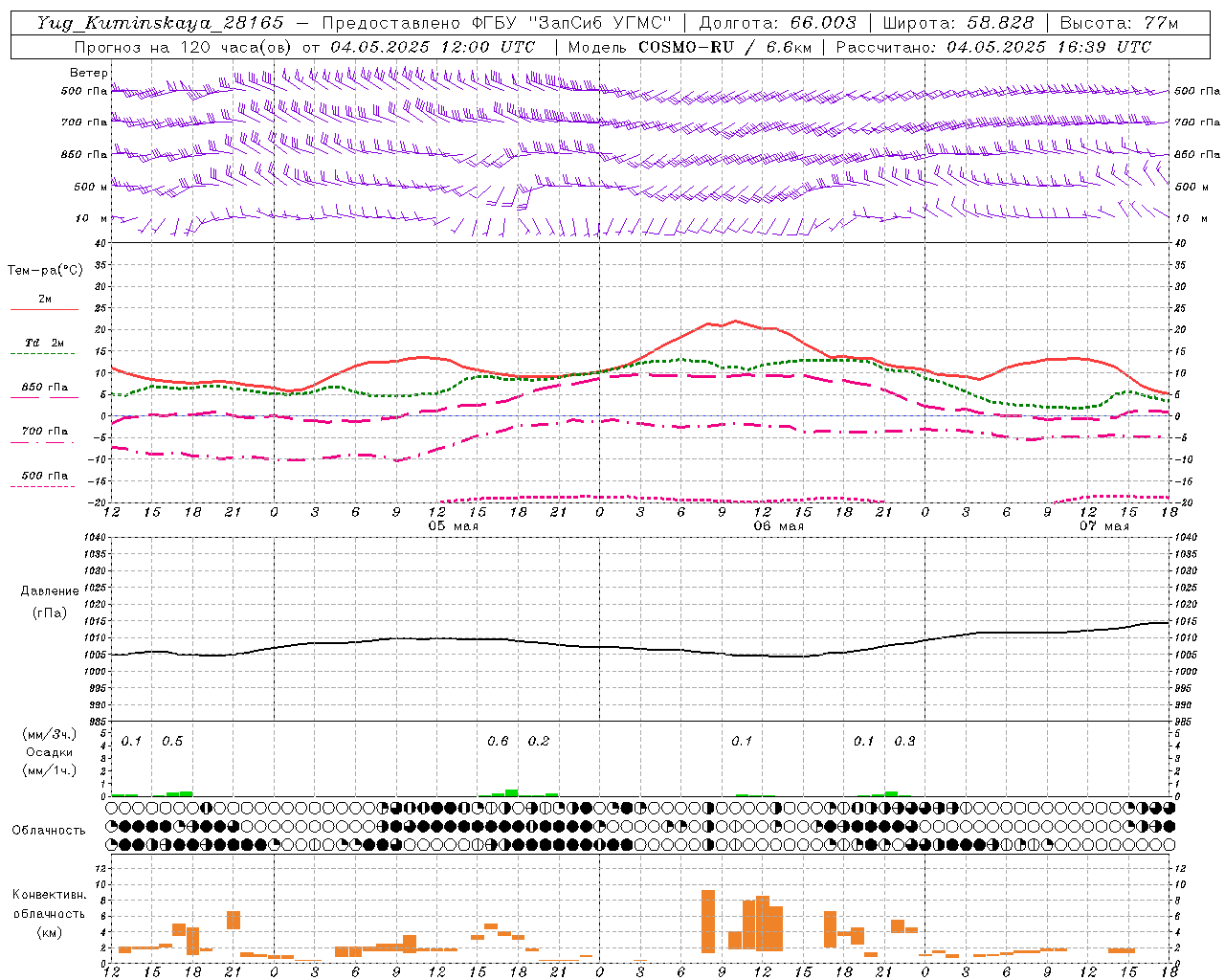Click the 2м temperature legend line sample
Viewport: 1225px width, 980px height.
(44, 309)
